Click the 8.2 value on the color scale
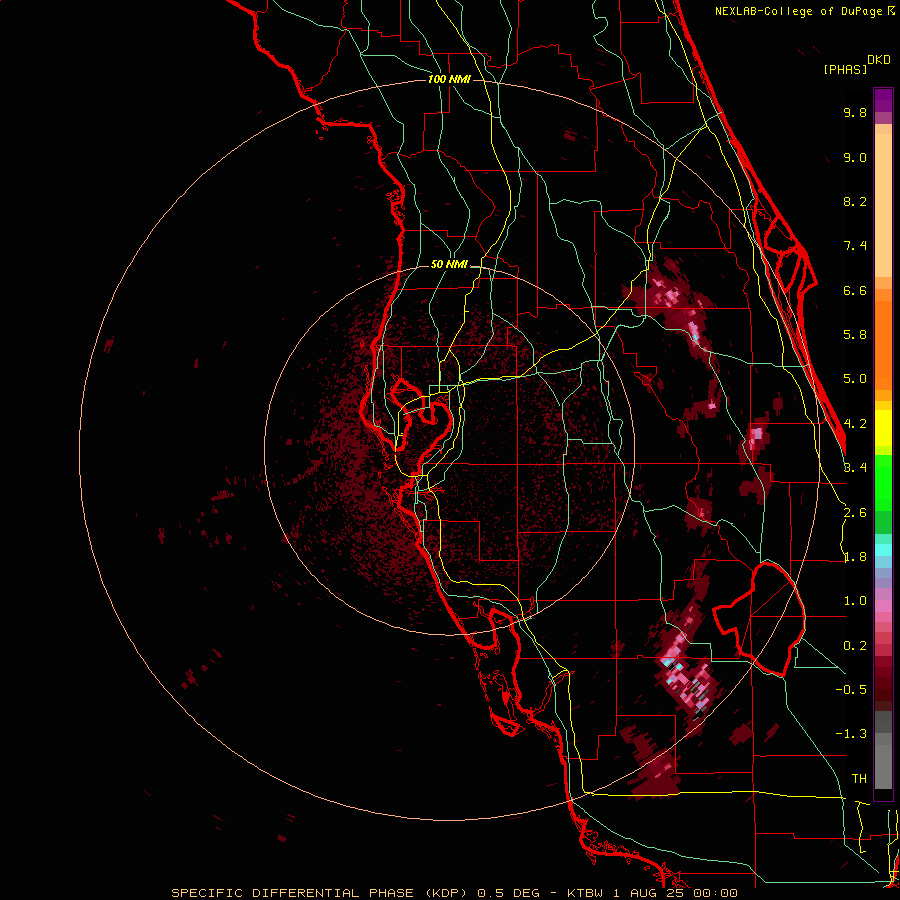Viewport: 900px width, 900px height. (855, 201)
